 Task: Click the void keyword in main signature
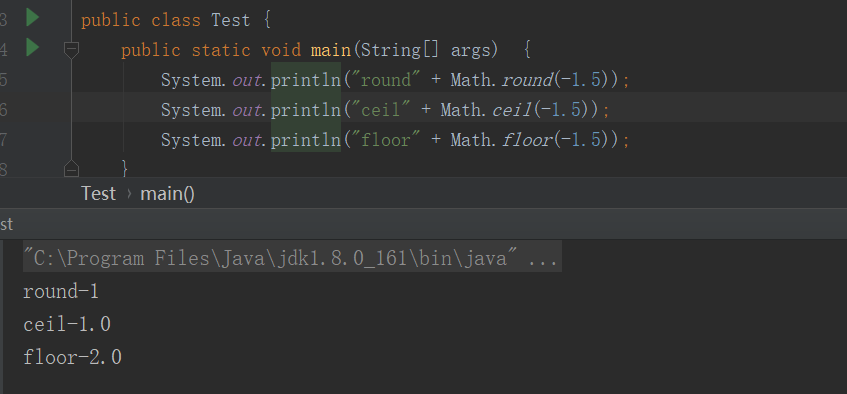point(281,50)
